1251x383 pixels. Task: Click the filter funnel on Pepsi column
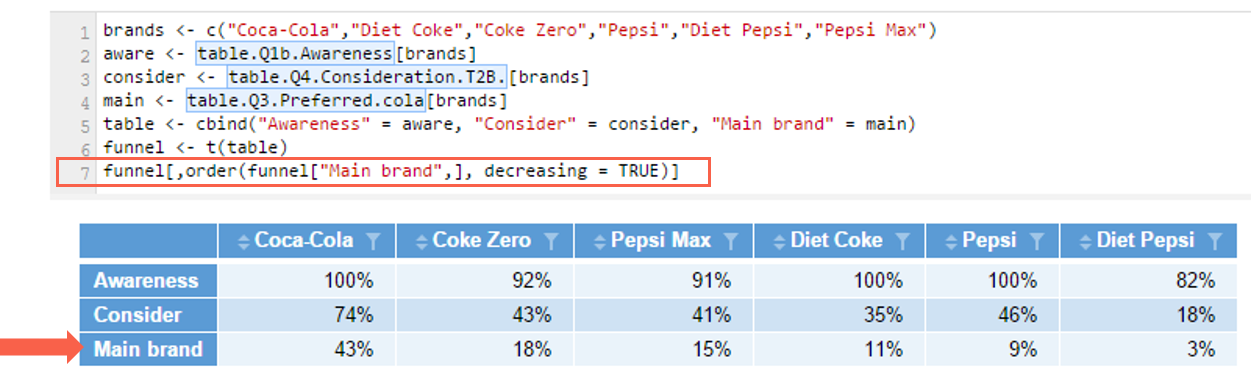coord(1037,241)
